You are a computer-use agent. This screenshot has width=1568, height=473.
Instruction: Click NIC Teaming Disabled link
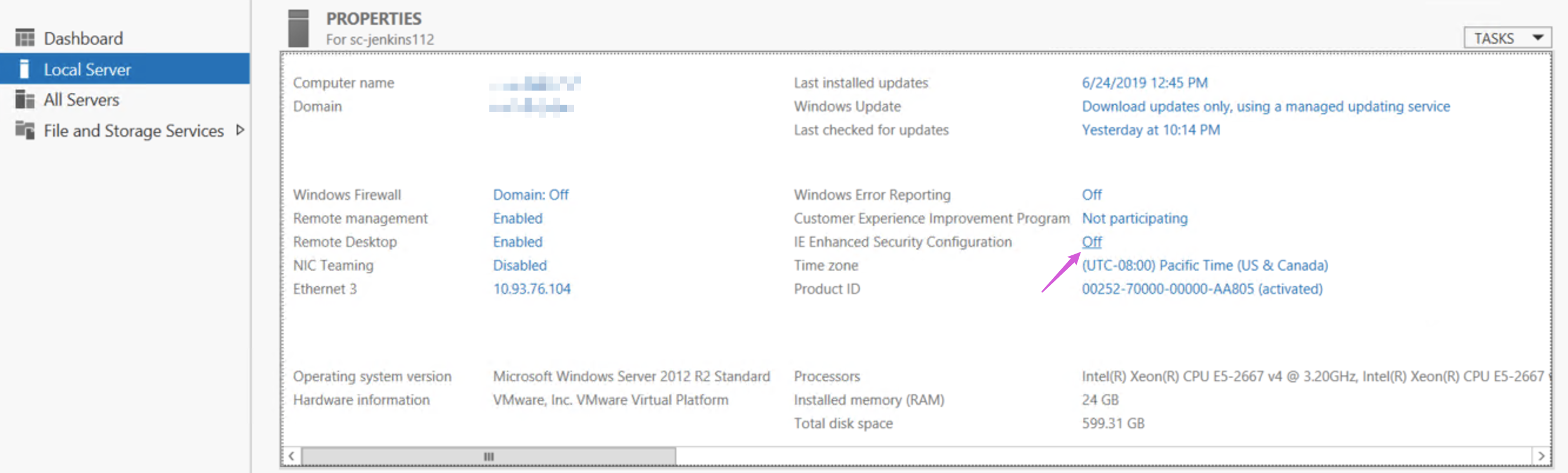point(520,265)
